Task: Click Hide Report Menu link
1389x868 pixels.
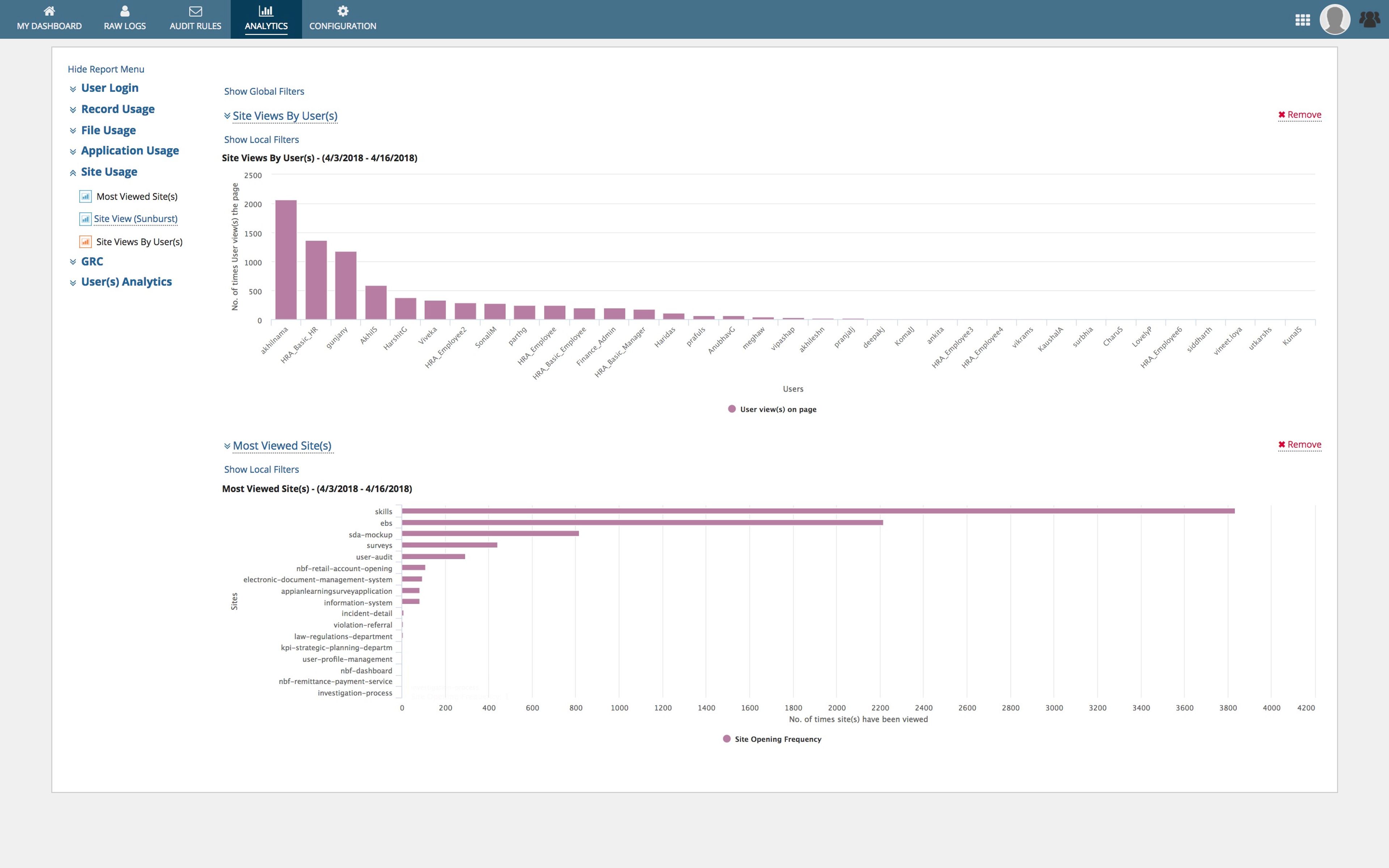Action: click(x=106, y=69)
